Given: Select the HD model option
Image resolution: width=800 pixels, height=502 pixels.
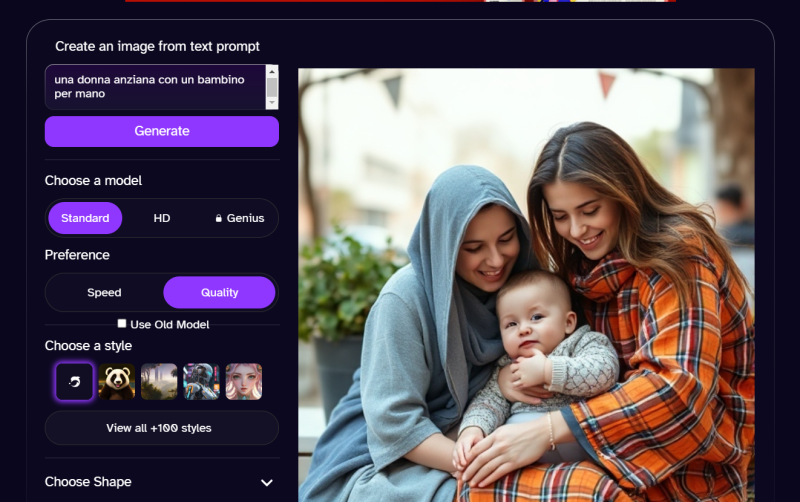Looking at the screenshot, I should (162, 218).
